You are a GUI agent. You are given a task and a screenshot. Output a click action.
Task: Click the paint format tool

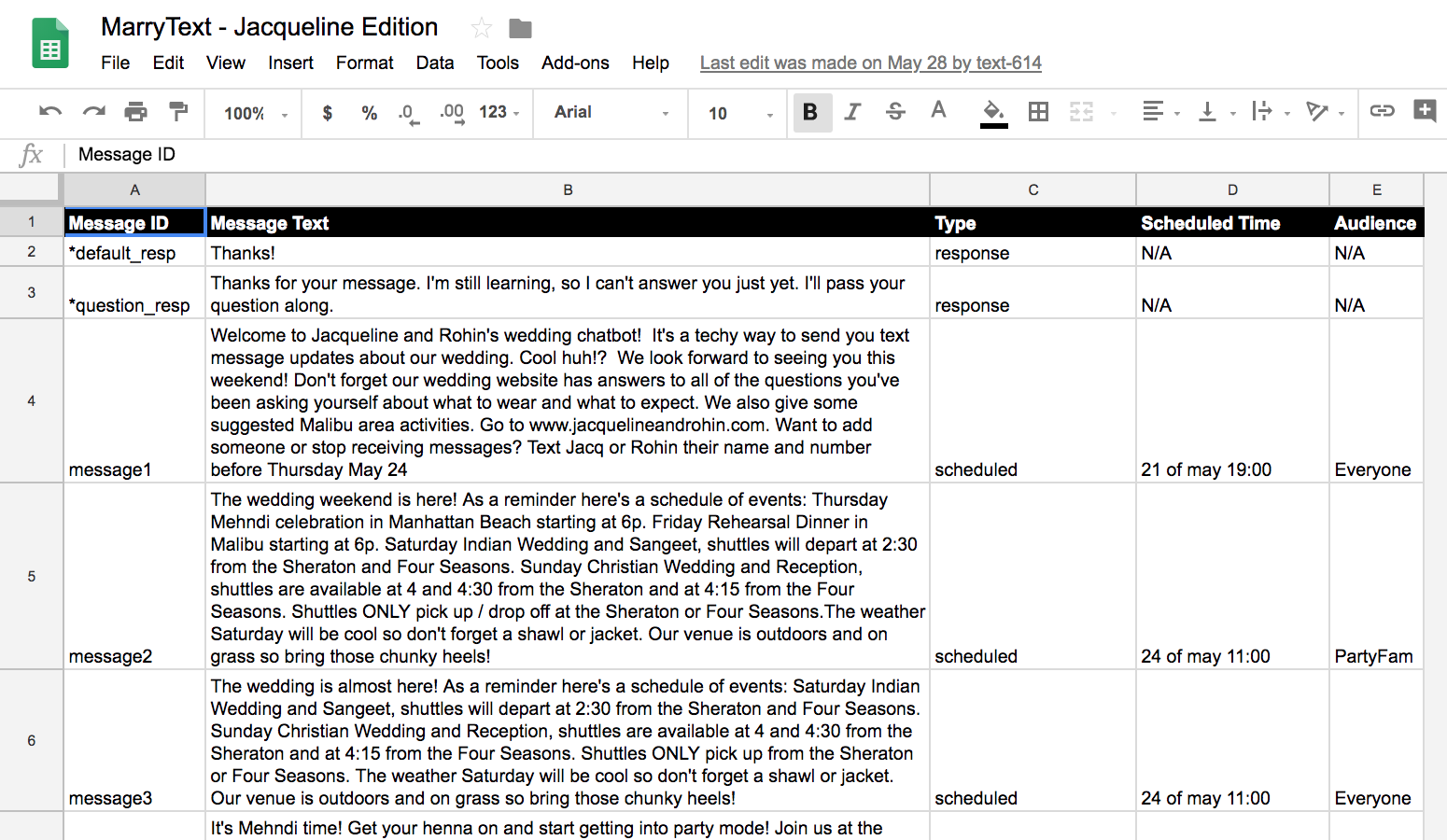pos(177,112)
